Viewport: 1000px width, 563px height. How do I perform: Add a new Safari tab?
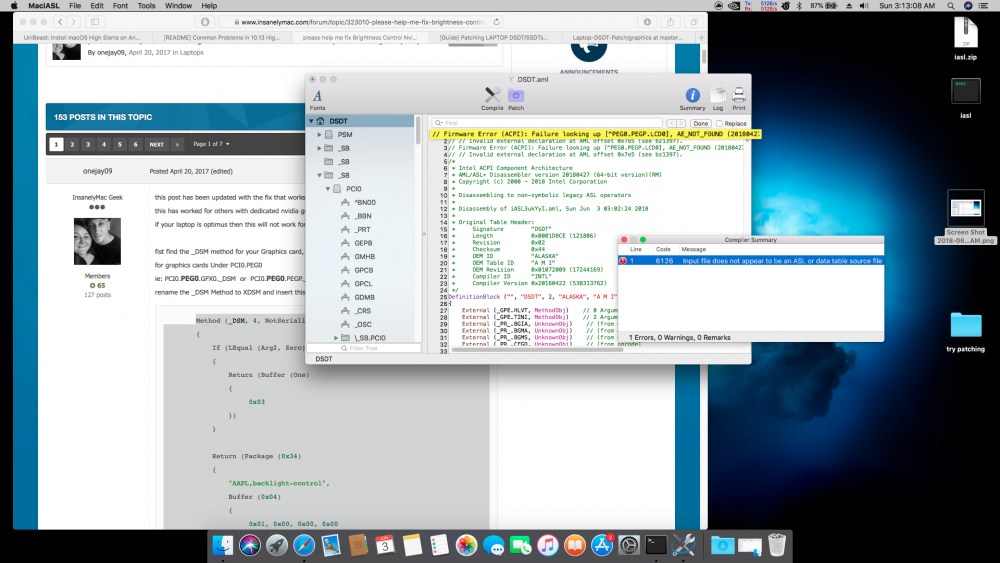(x=702, y=38)
